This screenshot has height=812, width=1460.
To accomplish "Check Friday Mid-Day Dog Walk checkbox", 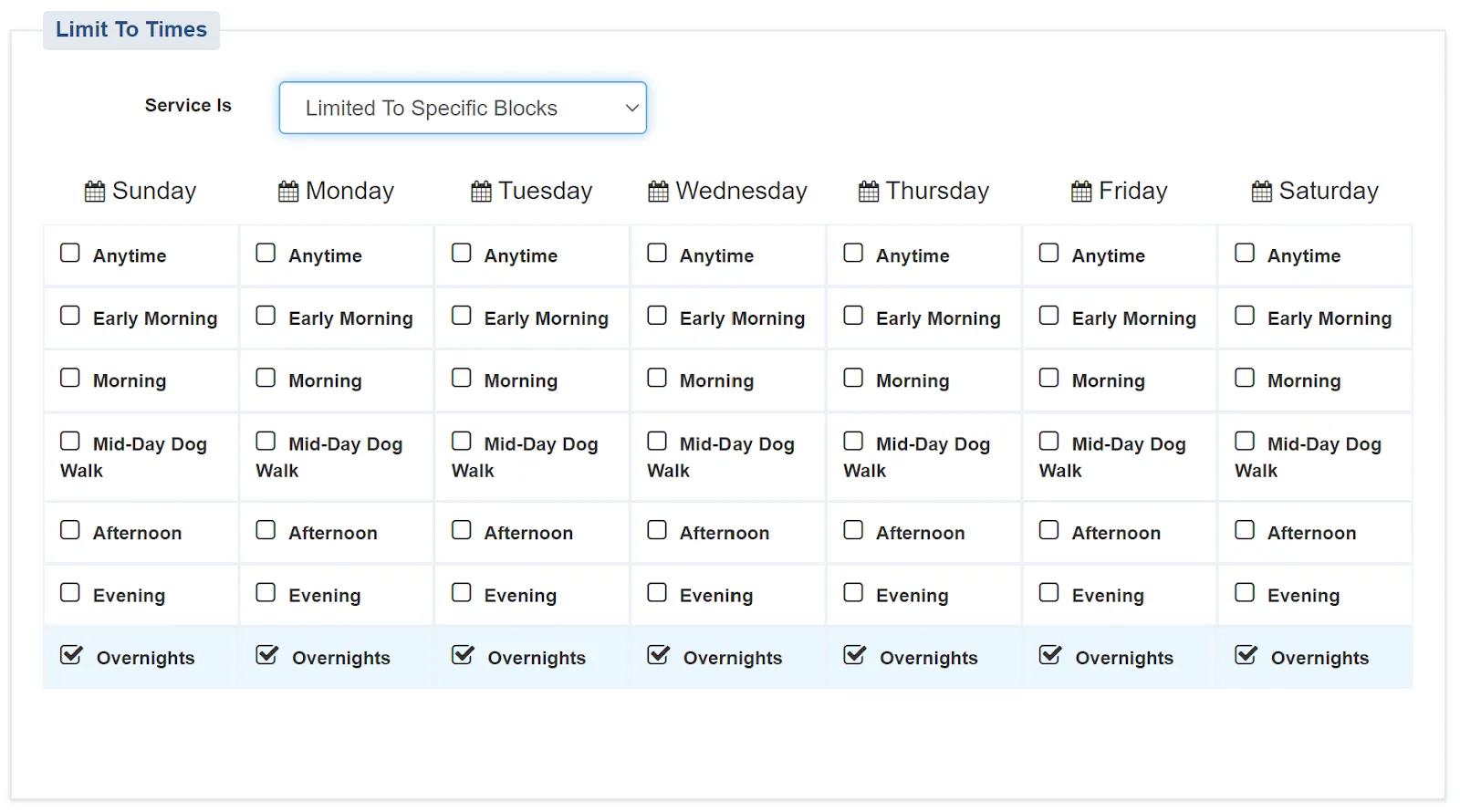I will coord(1049,441).
